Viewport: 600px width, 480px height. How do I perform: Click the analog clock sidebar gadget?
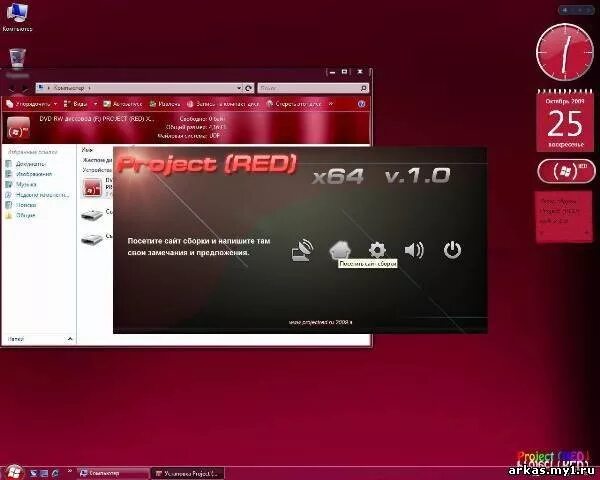point(565,52)
